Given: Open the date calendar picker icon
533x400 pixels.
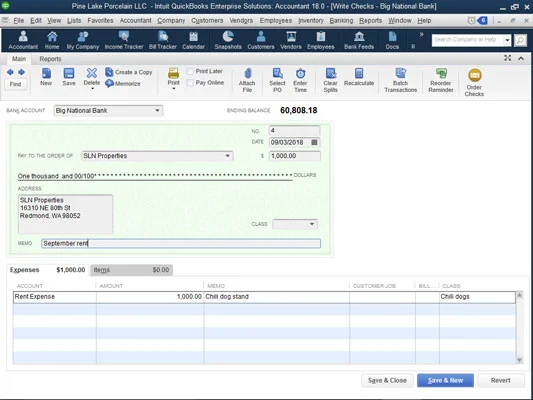Looking at the screenshot, I should coord(314,142).
